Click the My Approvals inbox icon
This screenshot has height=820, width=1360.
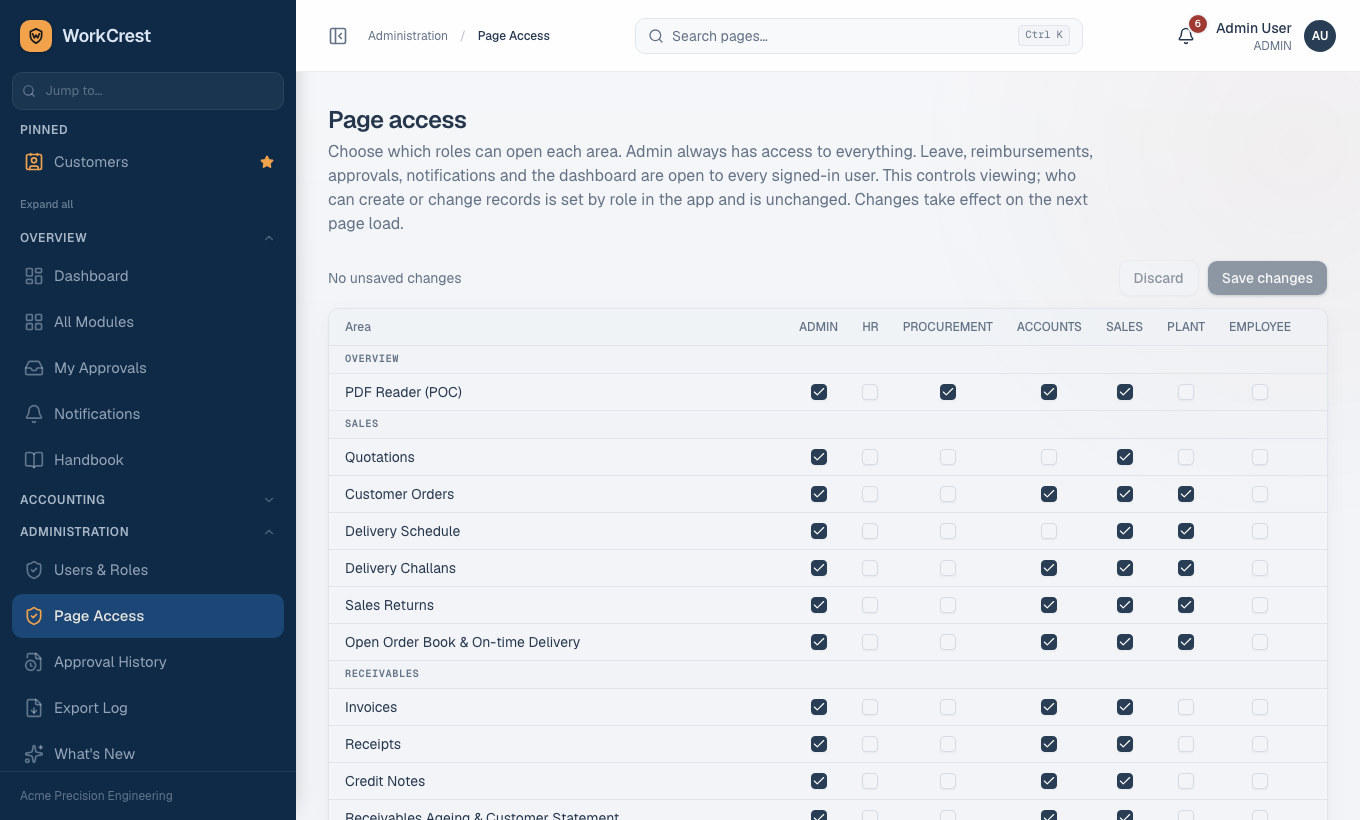pyautogui.click(x=34, y=368)
